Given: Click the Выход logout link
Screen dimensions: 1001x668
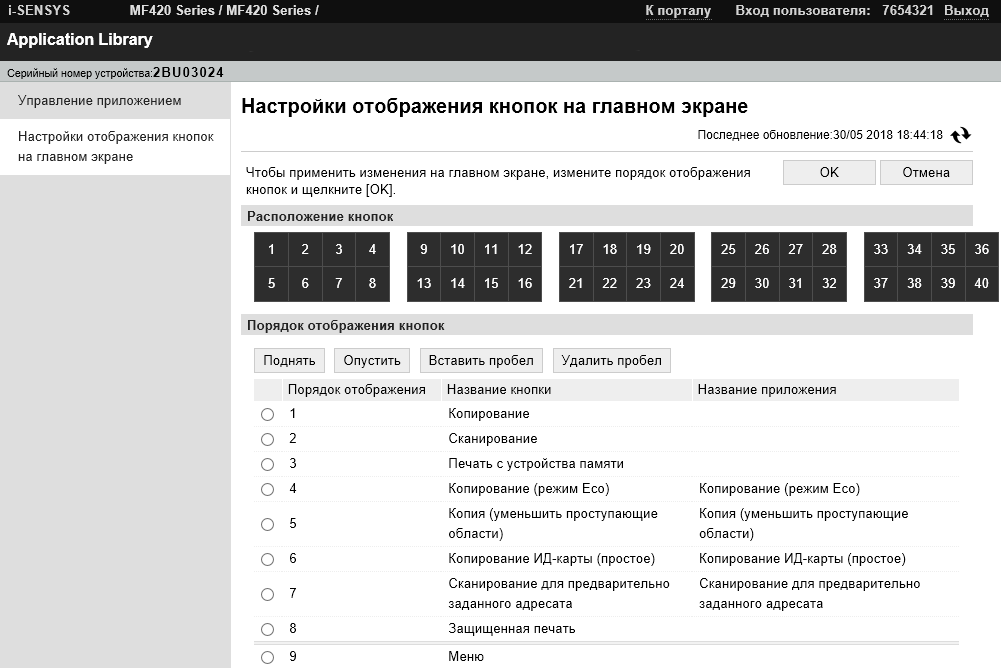Looking at the screenshot, I should coord(966,11).
